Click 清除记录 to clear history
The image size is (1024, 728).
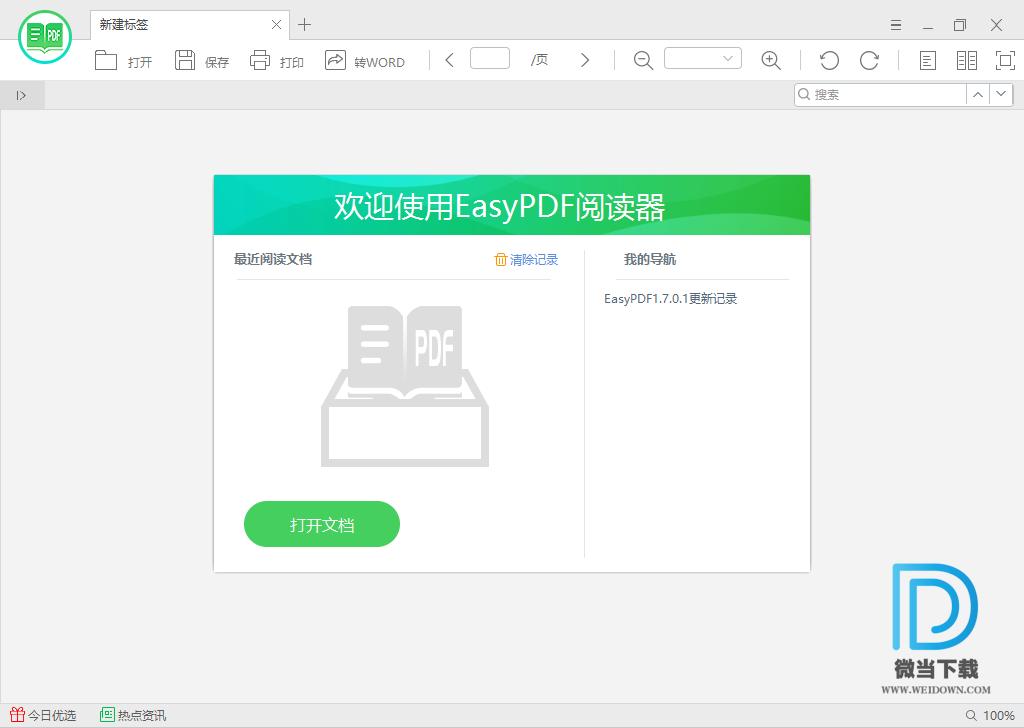[x=534, y=260]
